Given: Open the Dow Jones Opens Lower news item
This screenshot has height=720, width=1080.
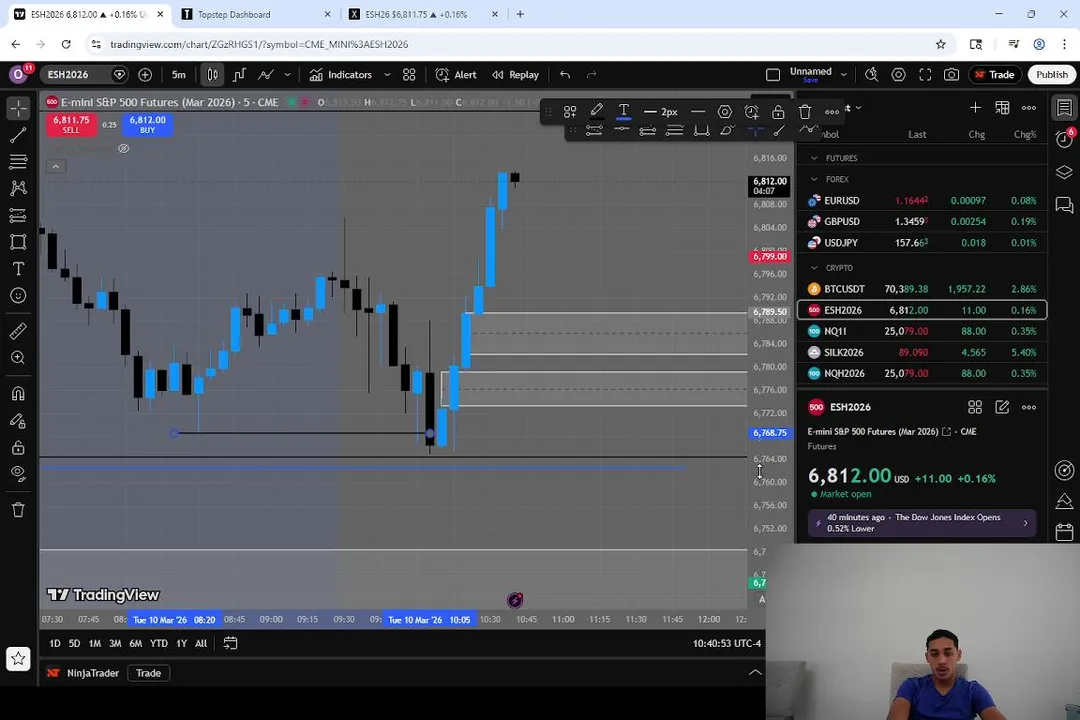Looking at the screenshot, I should [x=922, y=523].
